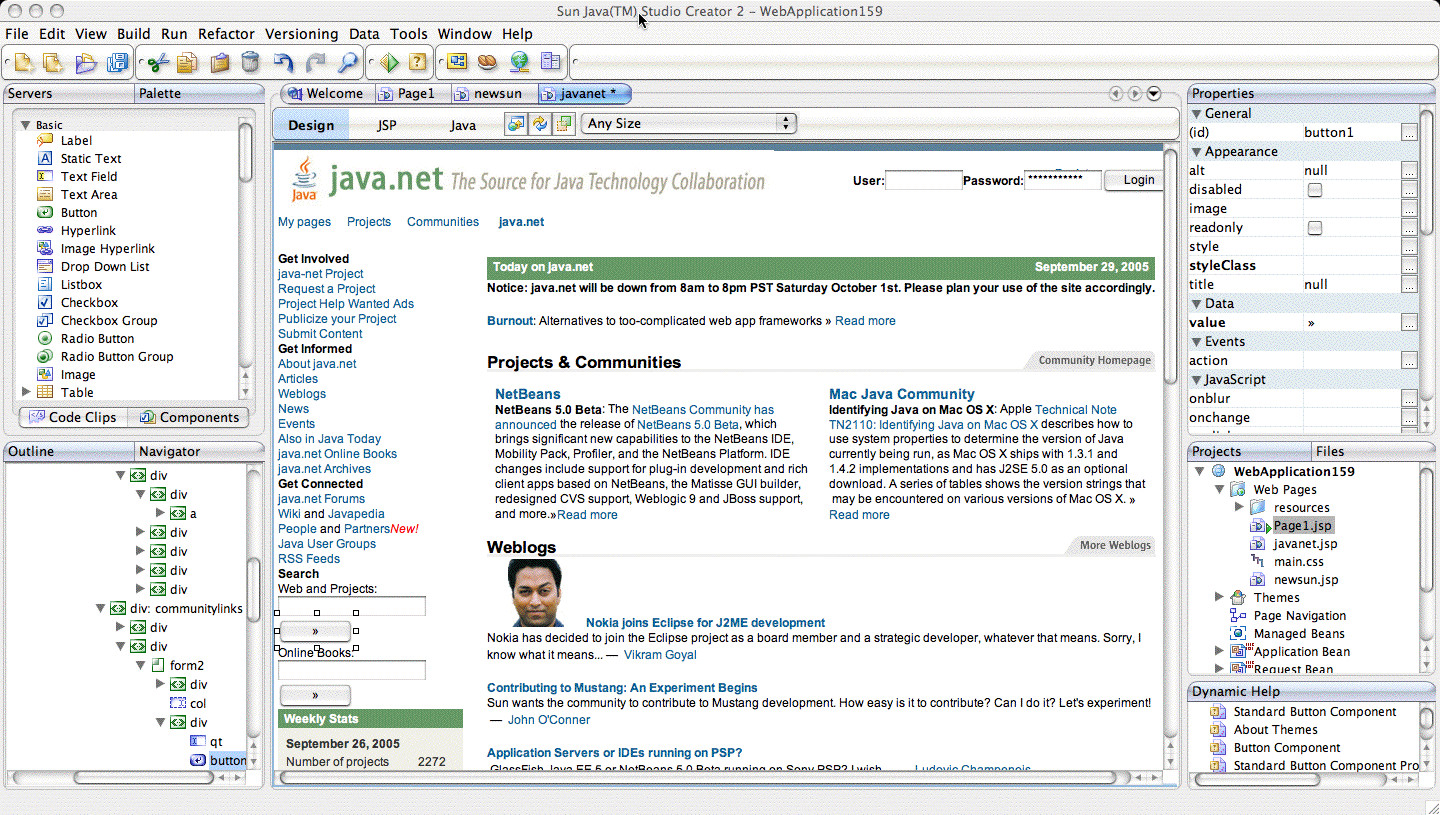This screenshot has height=815, width=1440.
Task: Click the preview in browser icon beside Java
Action: [515, 123]
